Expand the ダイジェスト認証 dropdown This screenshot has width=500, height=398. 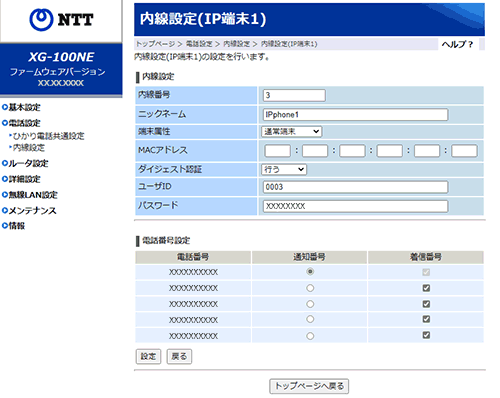(x=284, y=170)
